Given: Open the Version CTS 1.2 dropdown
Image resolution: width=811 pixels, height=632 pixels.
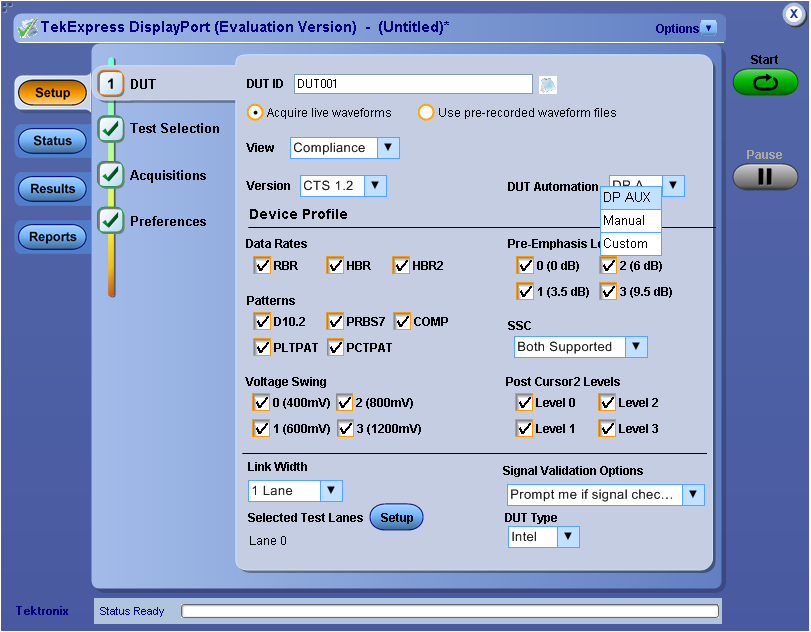Looking at the screenshot, I should coord(343,186).
